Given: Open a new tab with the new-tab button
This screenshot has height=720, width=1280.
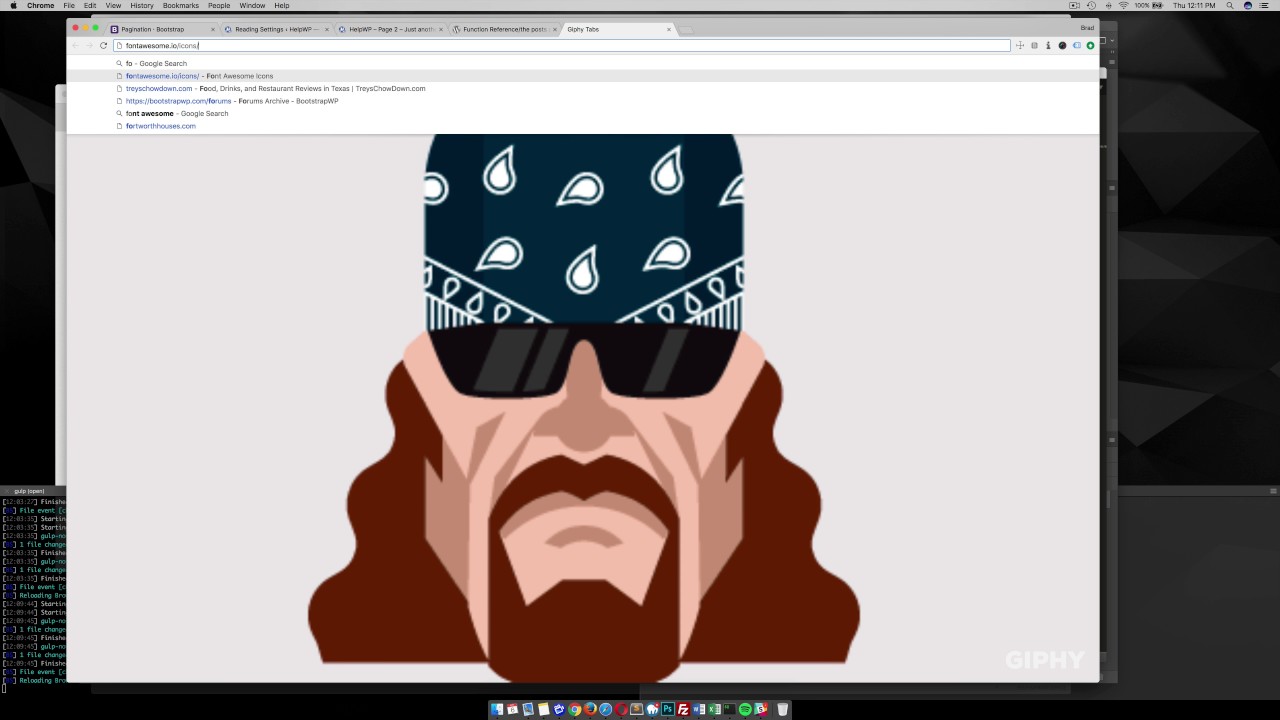Looking at the screenshot, I should 686,29.
